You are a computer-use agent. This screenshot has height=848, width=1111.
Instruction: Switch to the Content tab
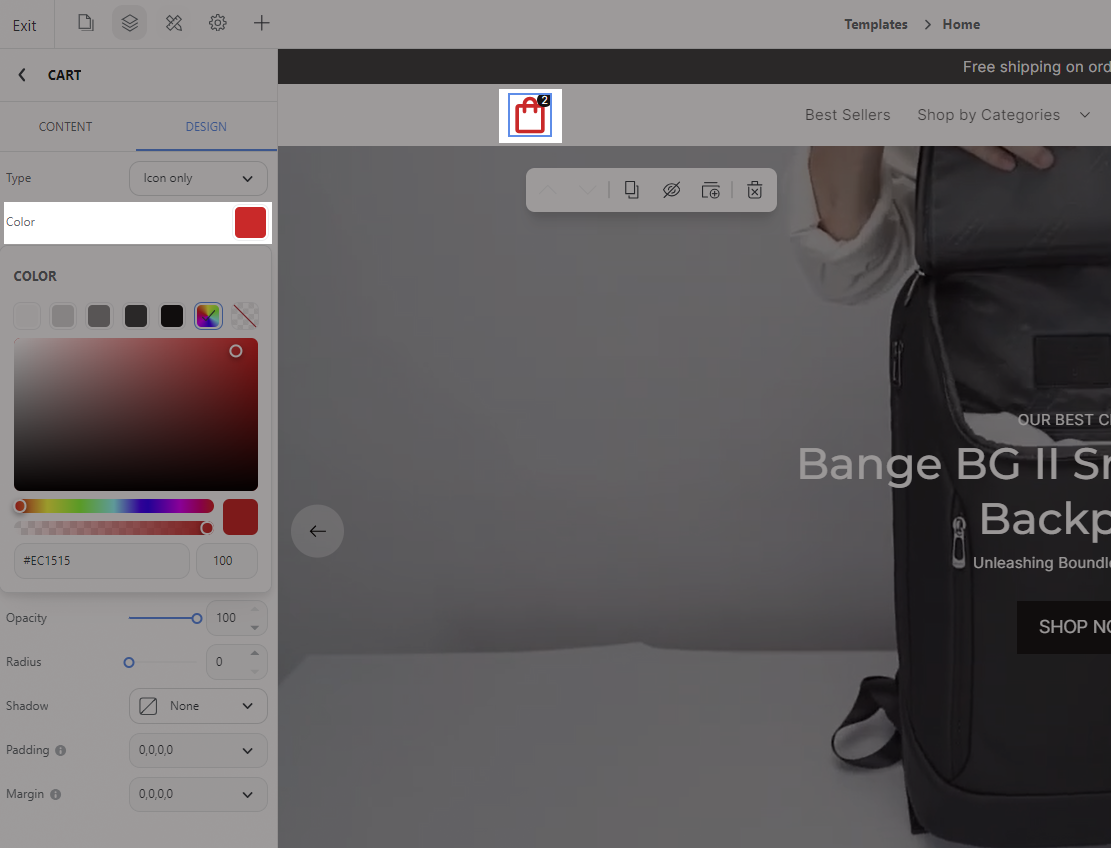(66, 127)
